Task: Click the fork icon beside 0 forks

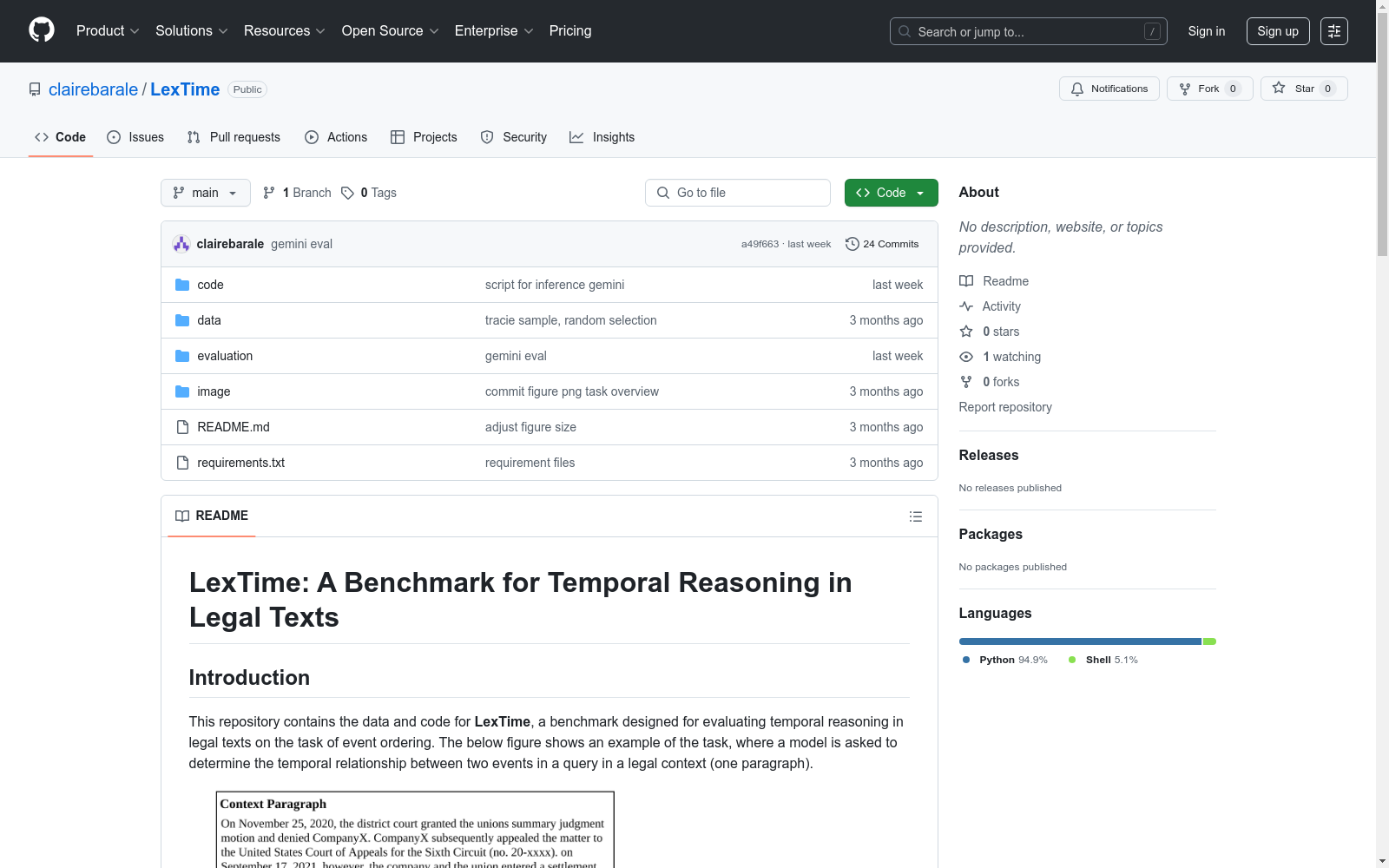Action: pyautogui.click(x=966, y=382)
